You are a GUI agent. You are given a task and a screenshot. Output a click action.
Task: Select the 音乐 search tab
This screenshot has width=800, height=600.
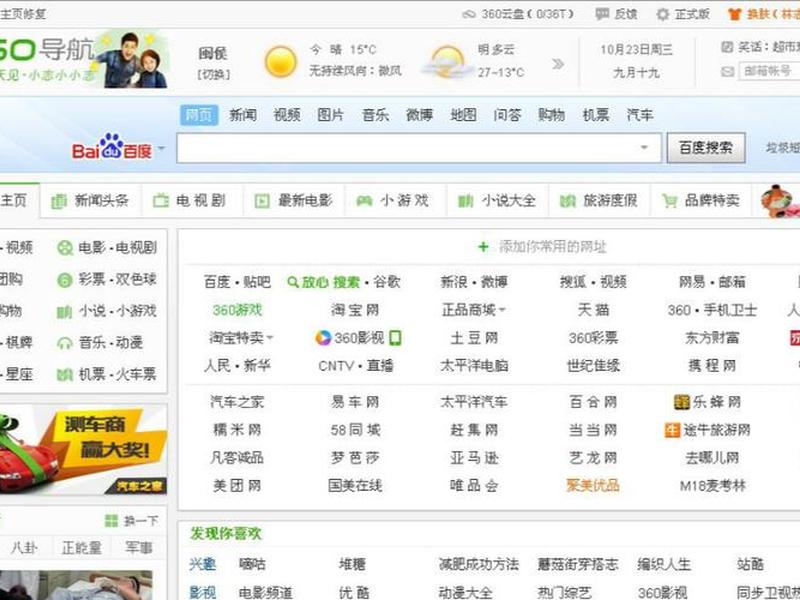tap(375, 115)
